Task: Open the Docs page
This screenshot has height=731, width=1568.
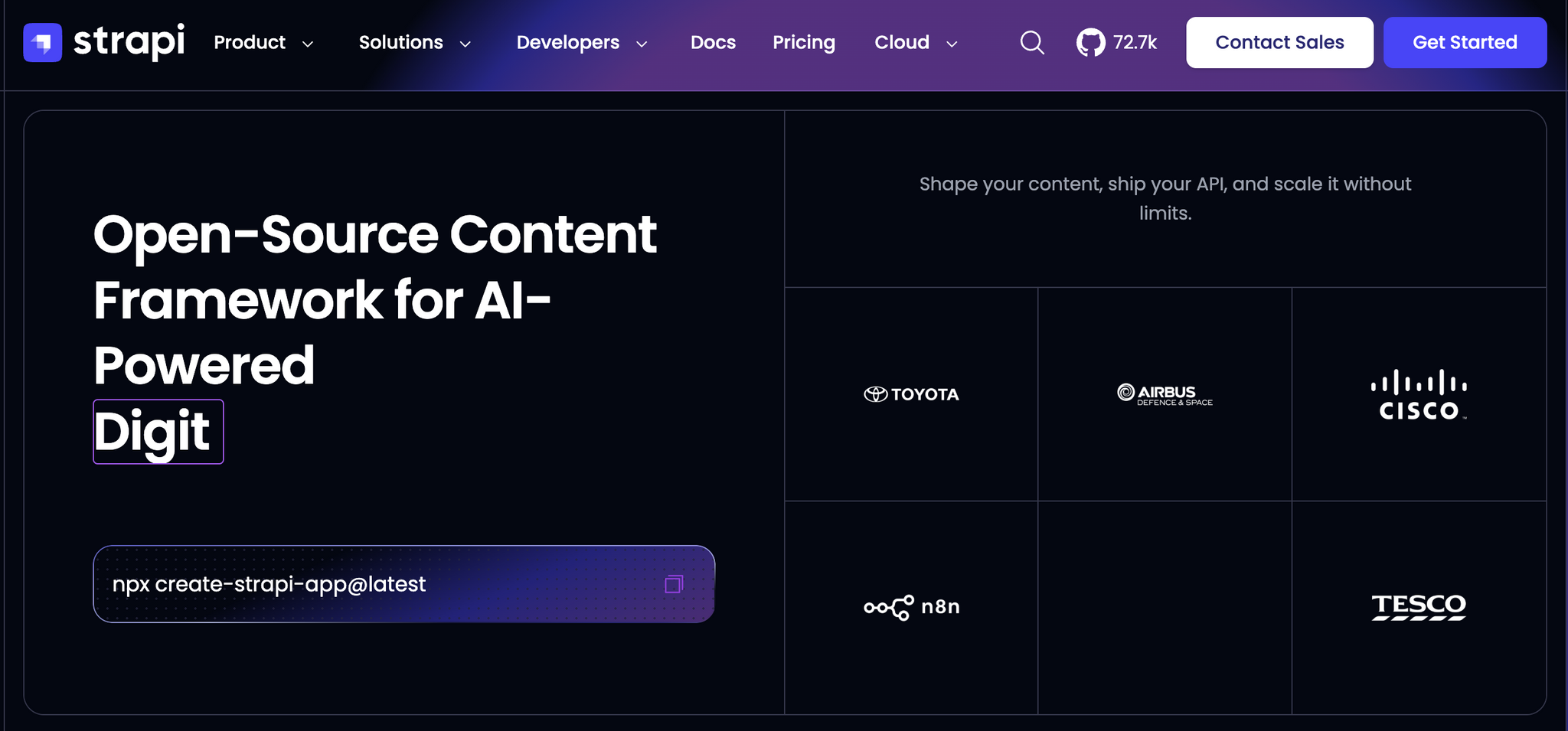Action: pos(713,43)
